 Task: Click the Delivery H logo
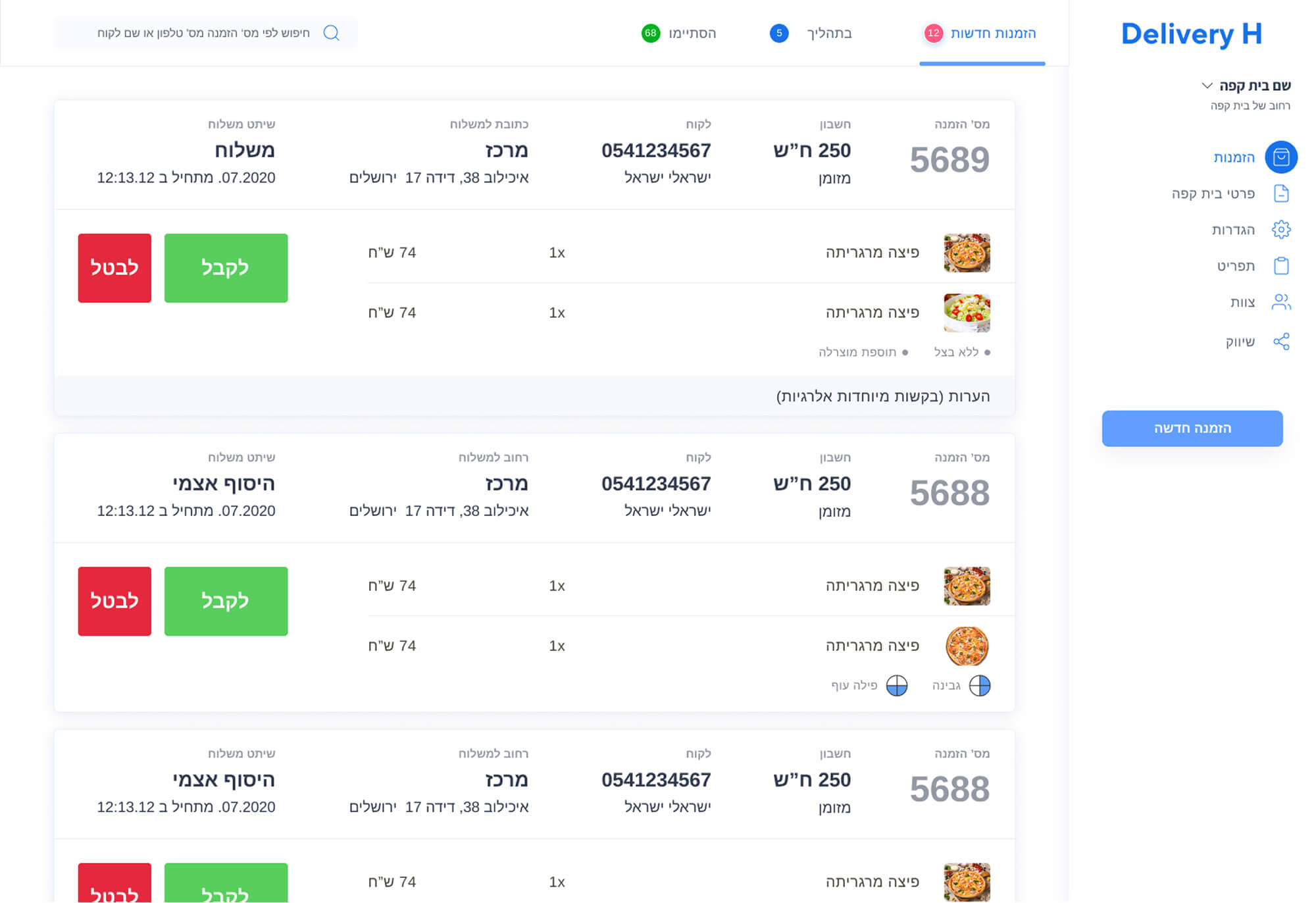(x=1191, y=34)
